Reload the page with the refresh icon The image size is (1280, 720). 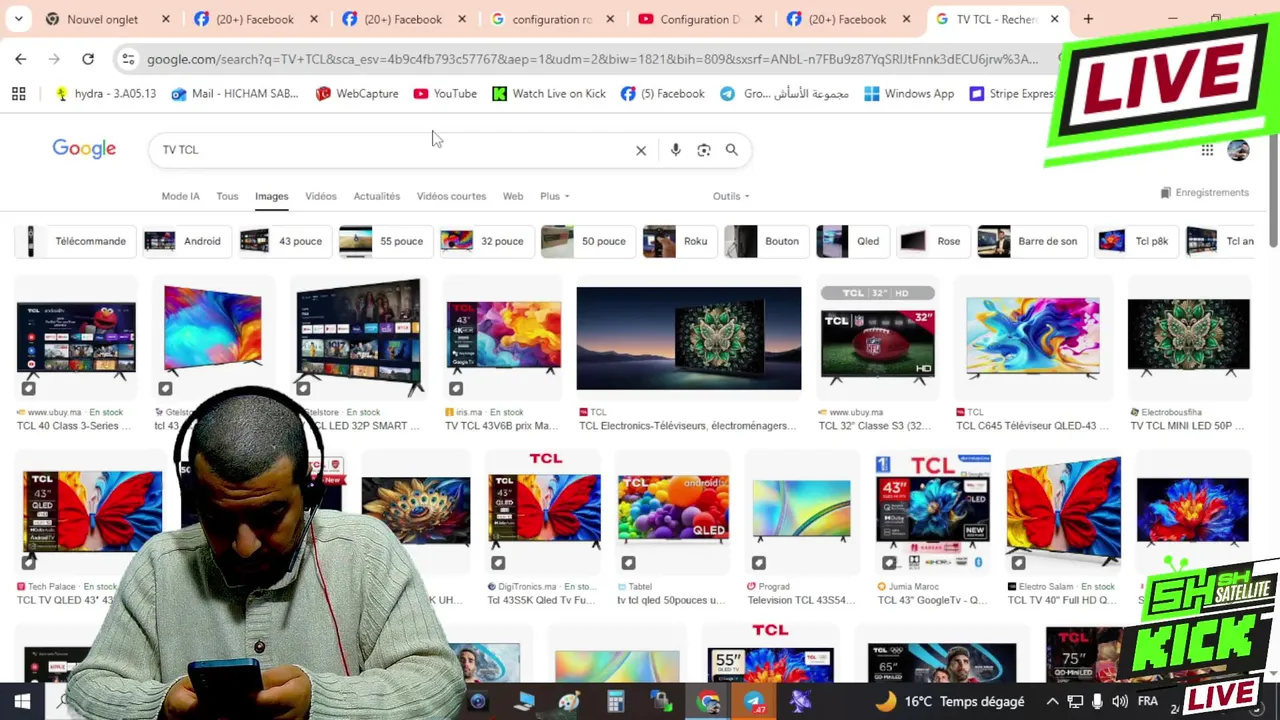click(x=88, y=59)
